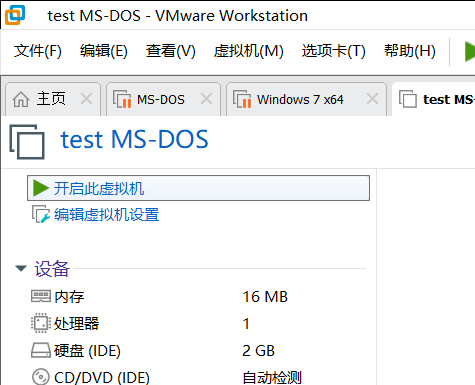This screenshot has width=475, height=385.
Task: Click the VMware Workstation logo icon
Action: (15, 15)
